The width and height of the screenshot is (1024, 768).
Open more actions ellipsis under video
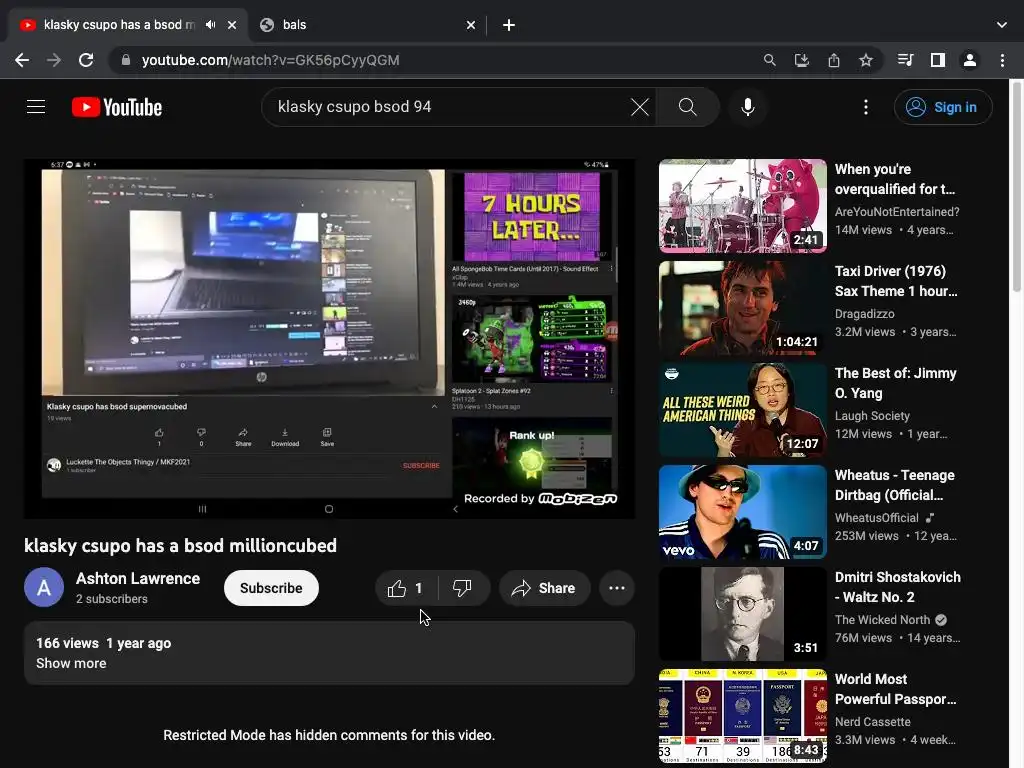coord(616,588)
